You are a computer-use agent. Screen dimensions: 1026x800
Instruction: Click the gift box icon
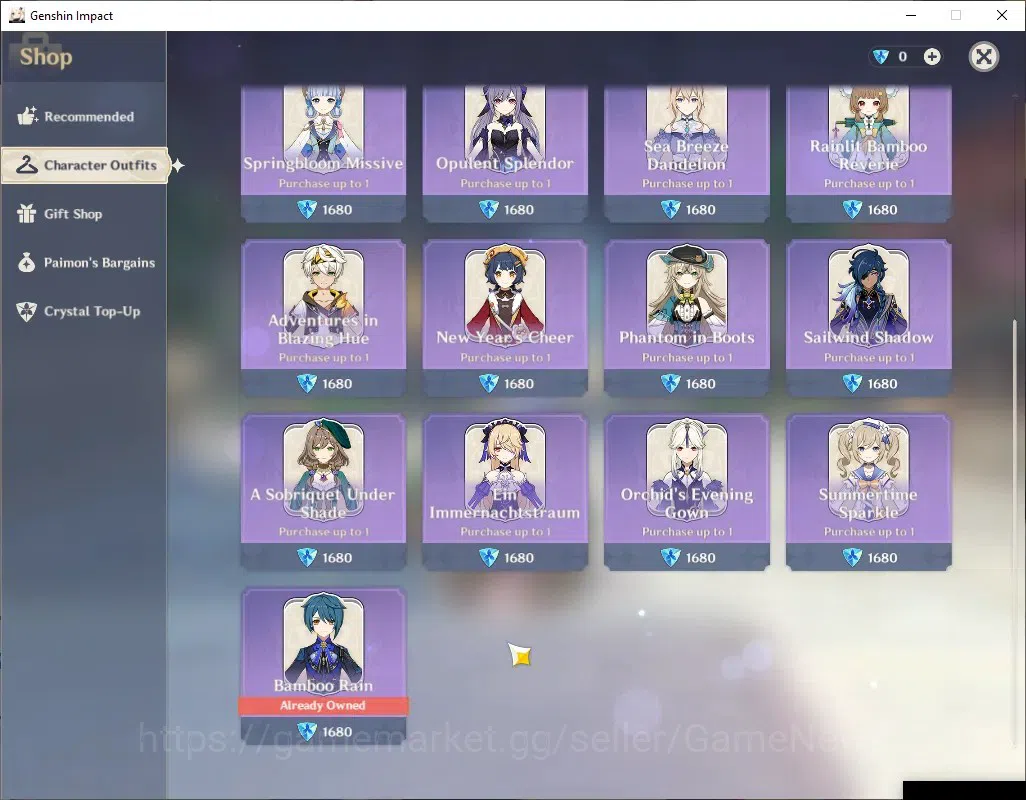click(26, 214)
